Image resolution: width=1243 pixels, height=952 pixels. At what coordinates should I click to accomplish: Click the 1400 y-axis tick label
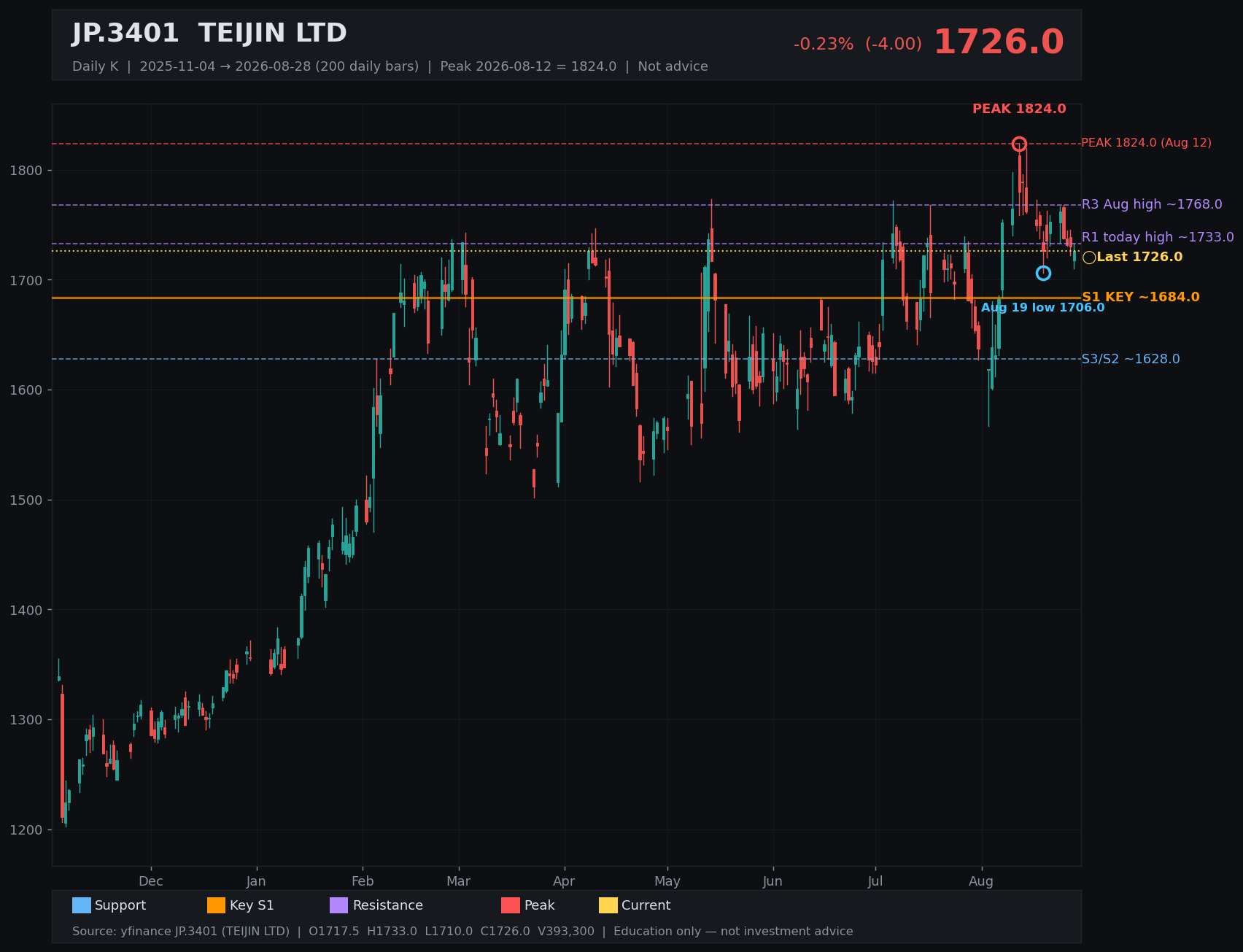tap(26, 610)
